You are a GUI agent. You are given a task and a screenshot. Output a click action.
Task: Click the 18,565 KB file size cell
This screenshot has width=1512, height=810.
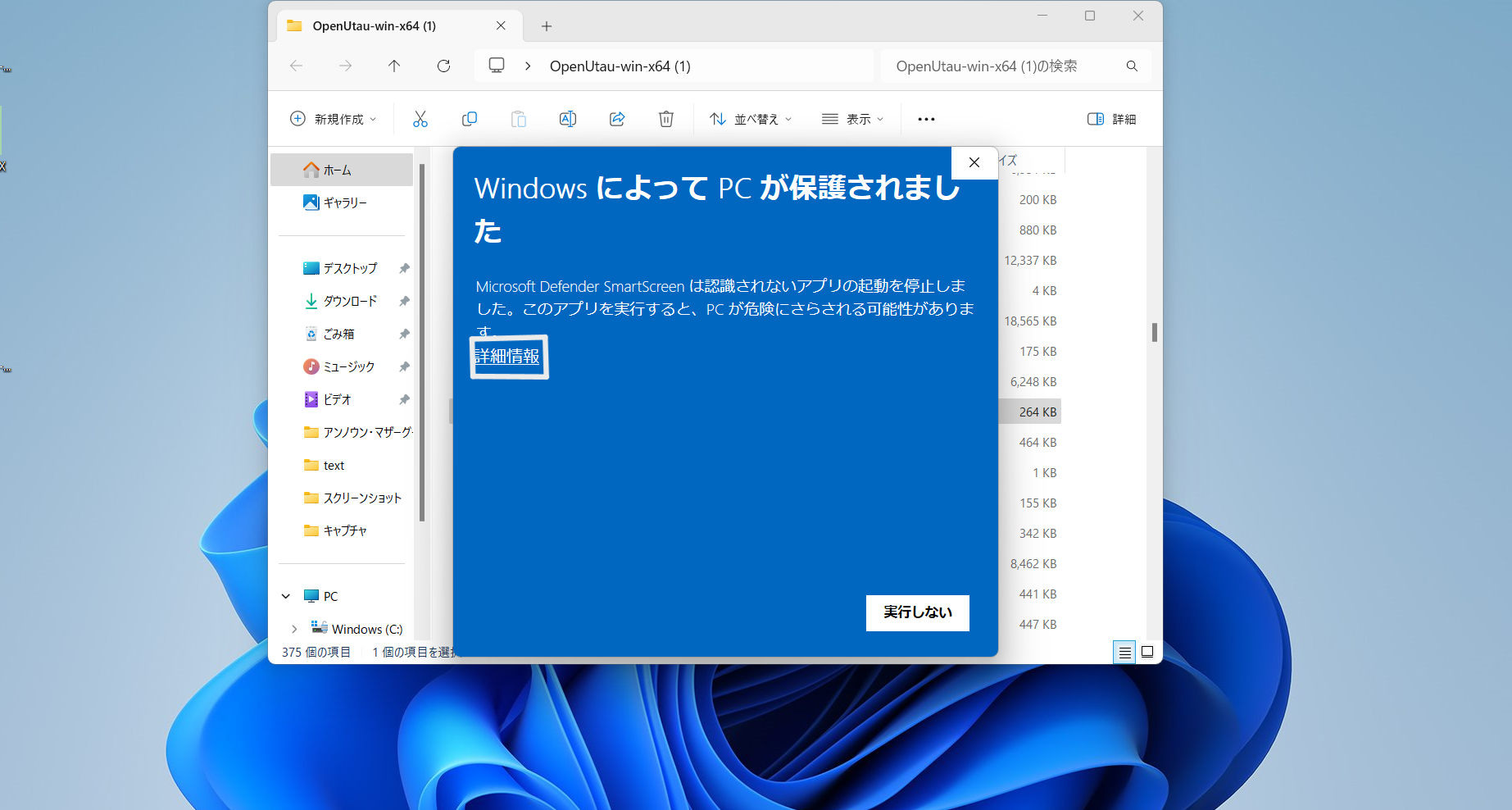(x=1030, y=321)
